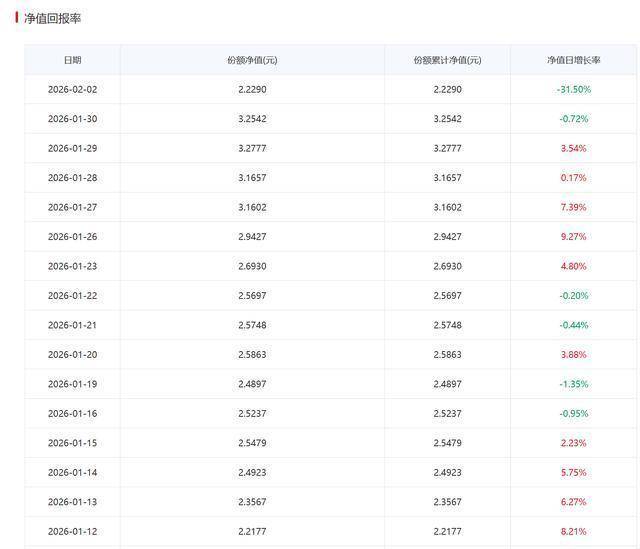The width and height of the screenshot is (640, 549).
Task: Select the 2026-01-26 date cell
Action: point(72,237)
